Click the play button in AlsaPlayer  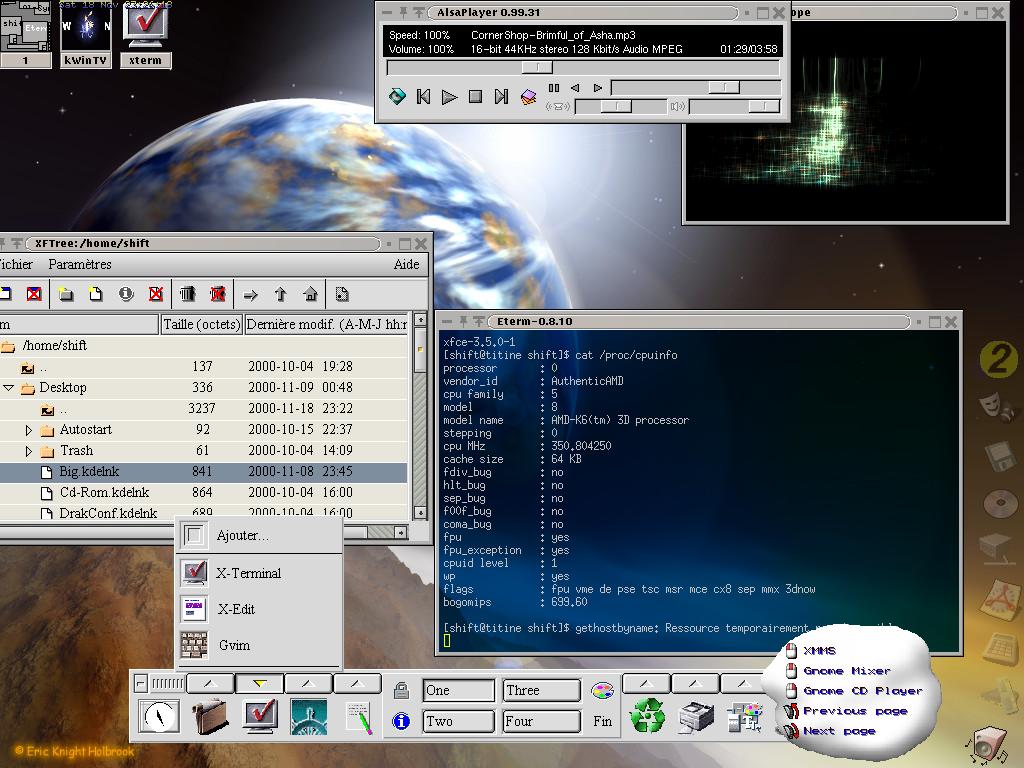tap(449, 97)
